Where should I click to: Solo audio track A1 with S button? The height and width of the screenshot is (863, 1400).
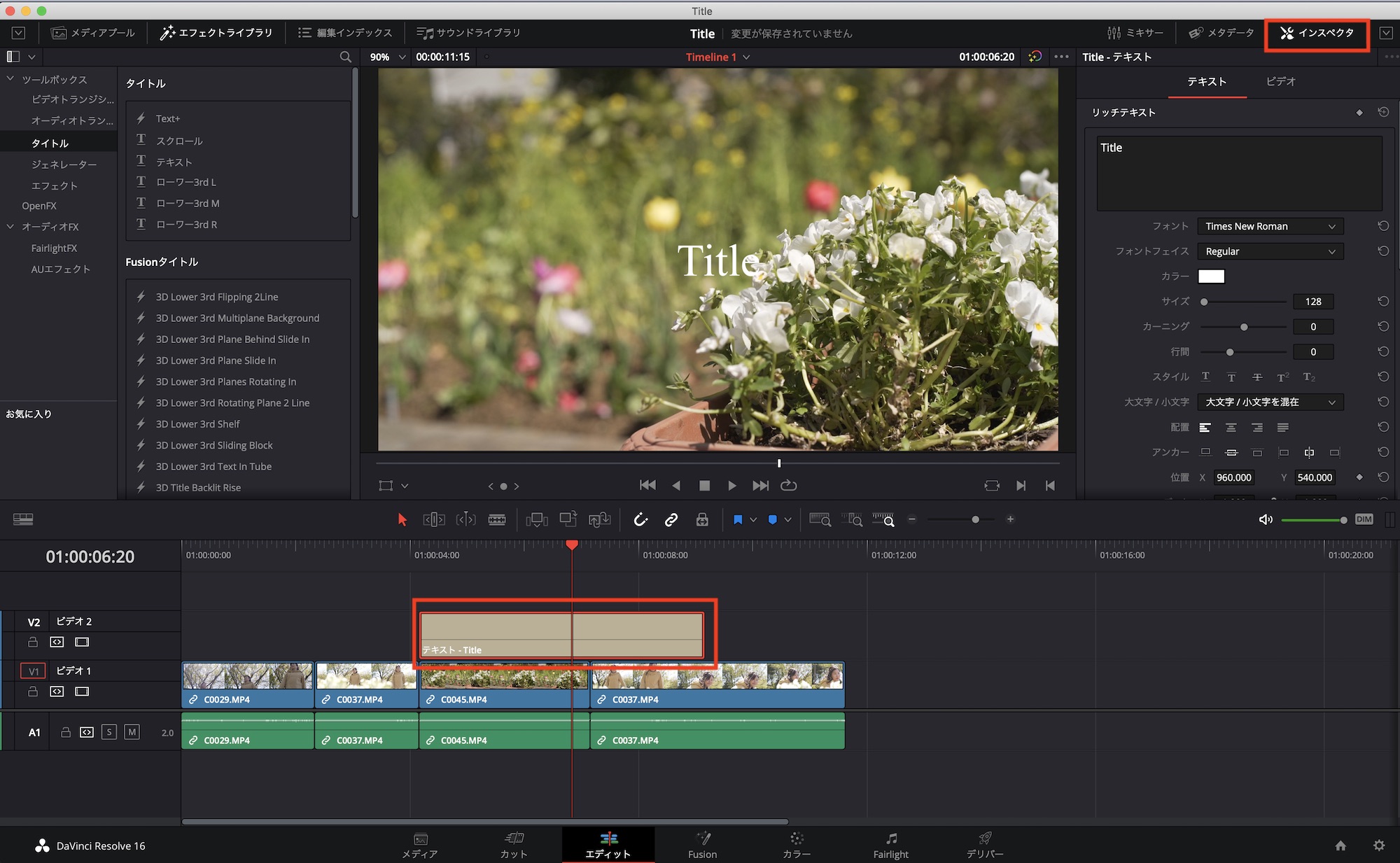tap(108, 732)
